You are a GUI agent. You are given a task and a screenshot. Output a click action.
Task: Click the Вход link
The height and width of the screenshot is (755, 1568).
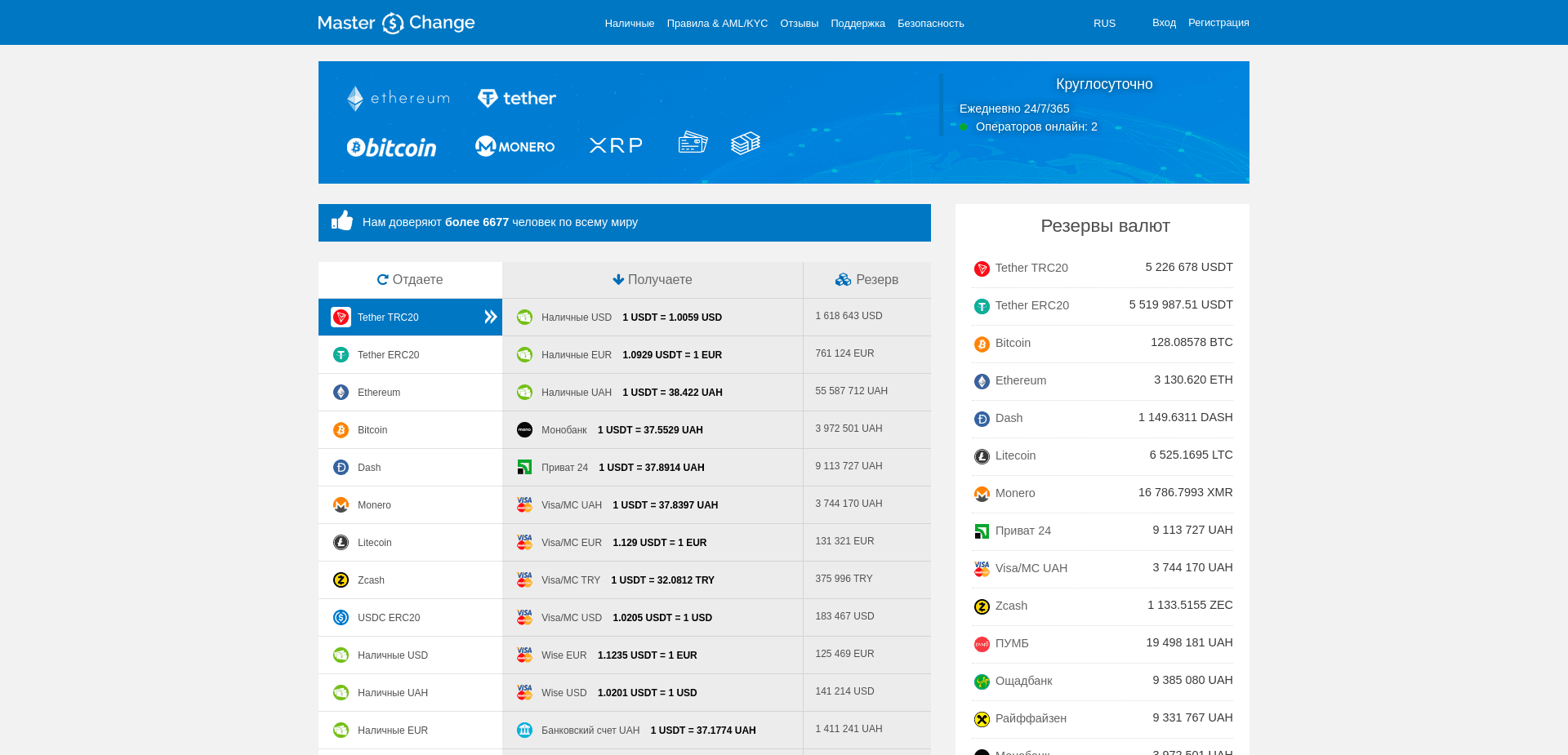[1164, 22]
